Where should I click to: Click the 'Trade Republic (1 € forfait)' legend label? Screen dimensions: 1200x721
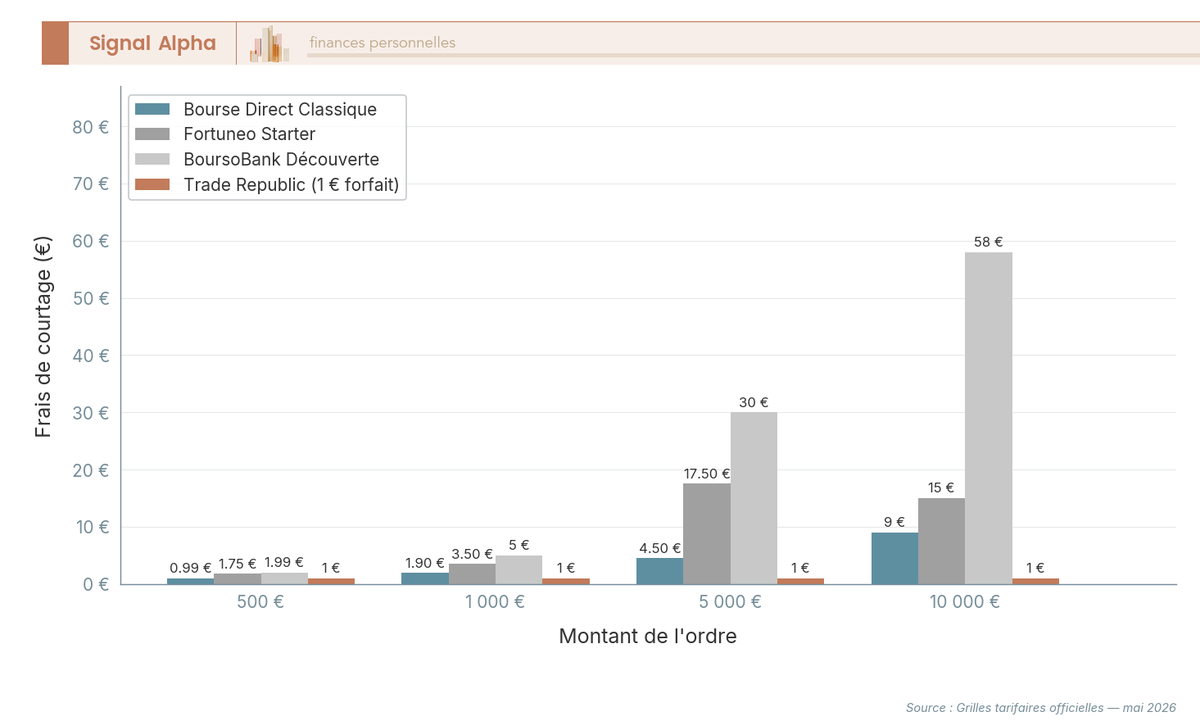(291, 184)
